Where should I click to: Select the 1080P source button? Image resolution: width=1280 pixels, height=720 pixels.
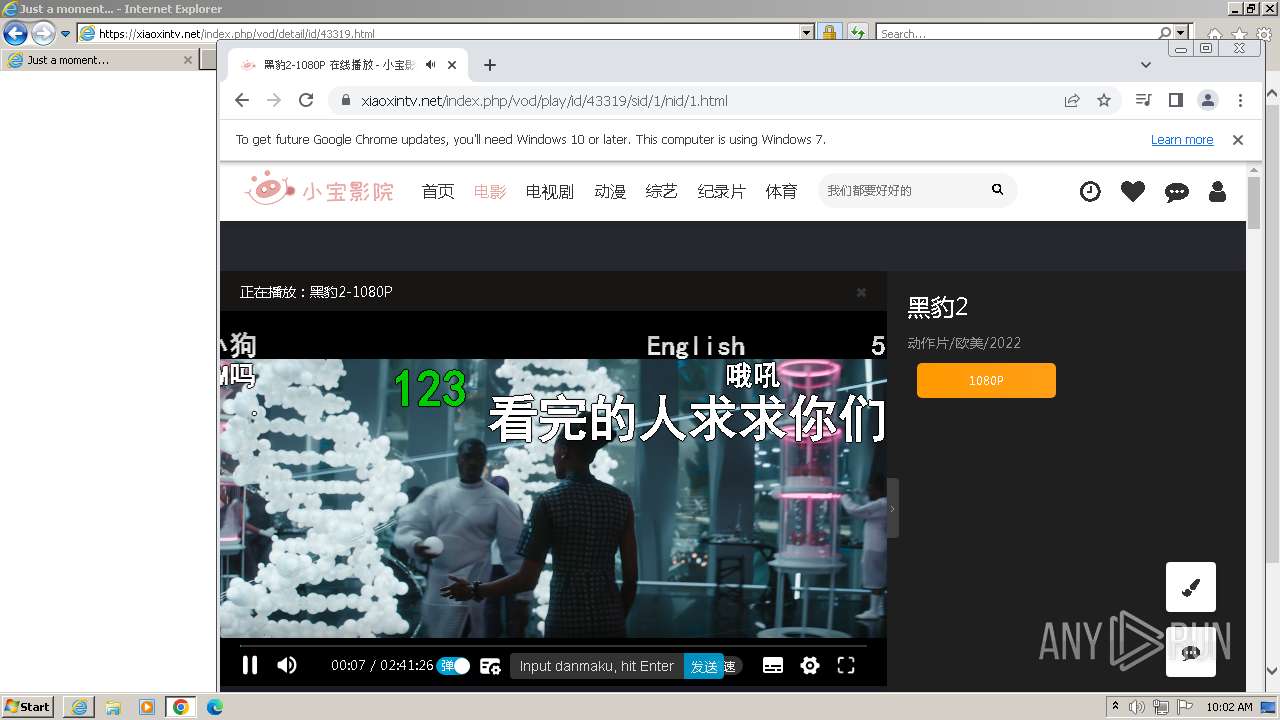986,380
